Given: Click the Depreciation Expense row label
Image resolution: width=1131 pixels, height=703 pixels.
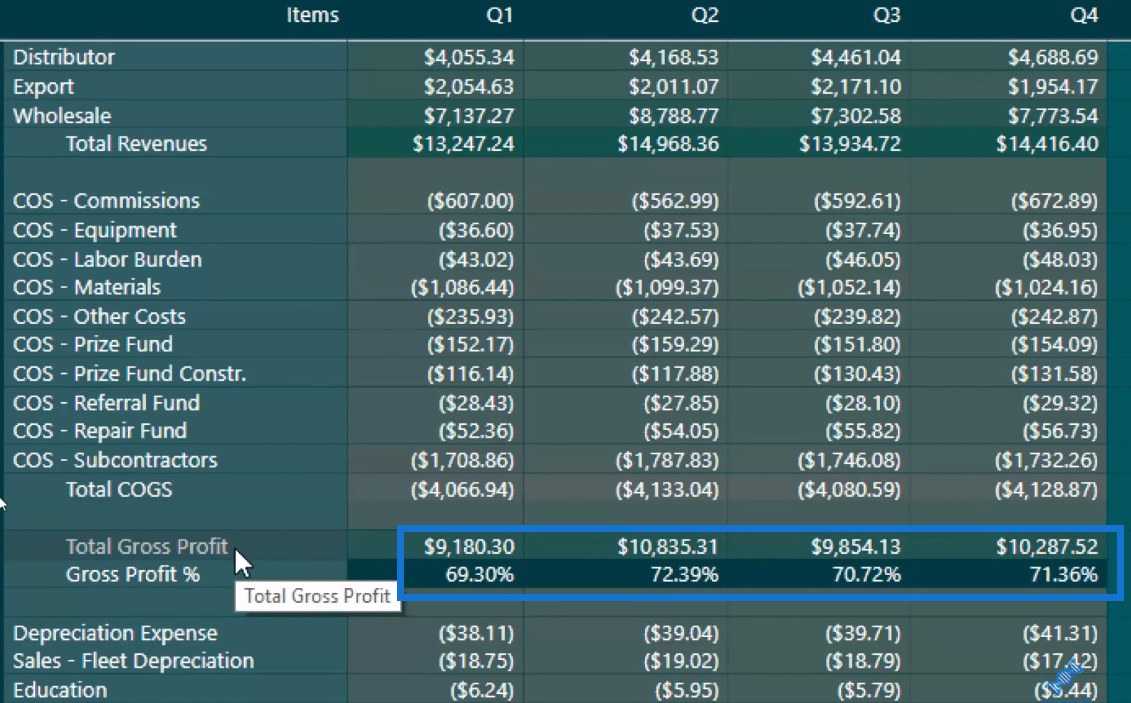Looking at the screenshot, I should (x=115, y=633).
